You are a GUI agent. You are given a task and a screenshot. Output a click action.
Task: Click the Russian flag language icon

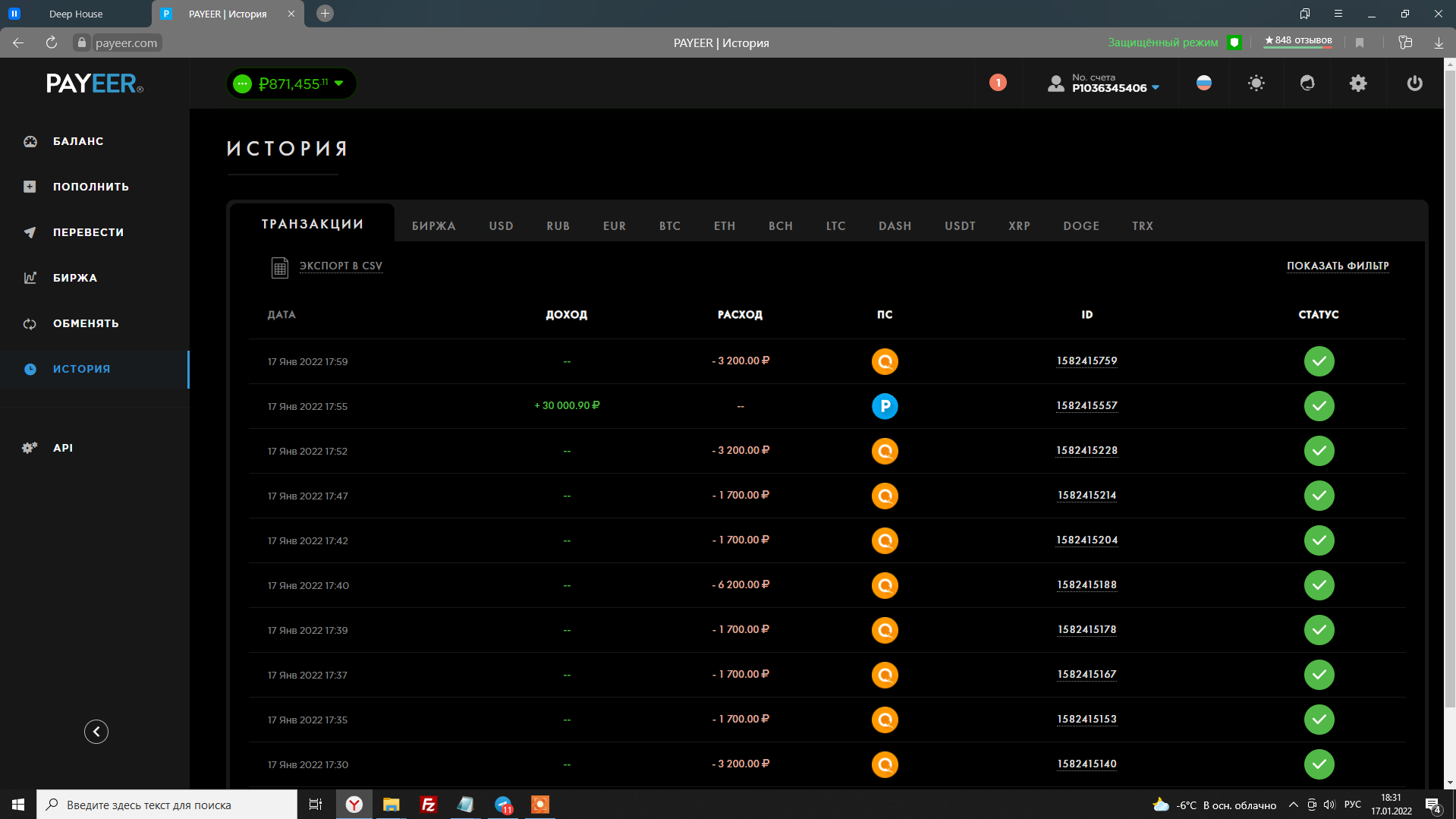click(1204, 83)
